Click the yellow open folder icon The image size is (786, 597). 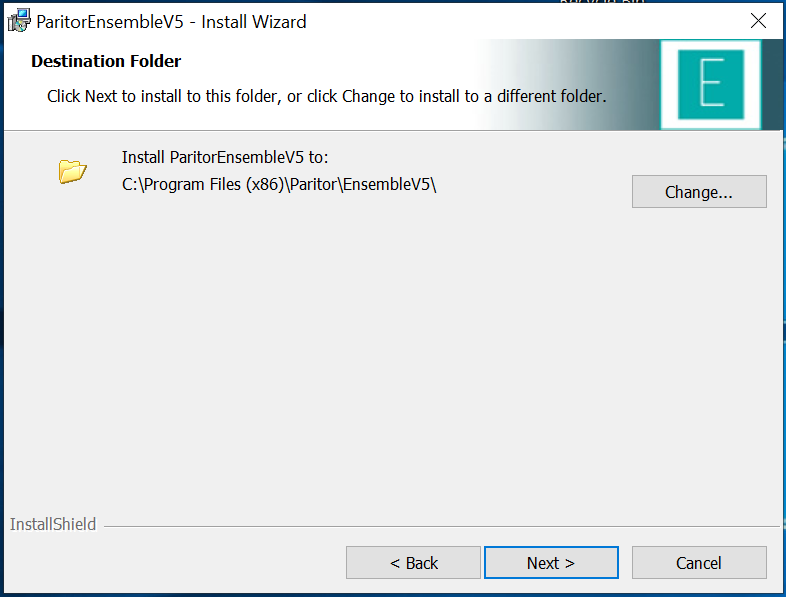[x=72, y=171]
